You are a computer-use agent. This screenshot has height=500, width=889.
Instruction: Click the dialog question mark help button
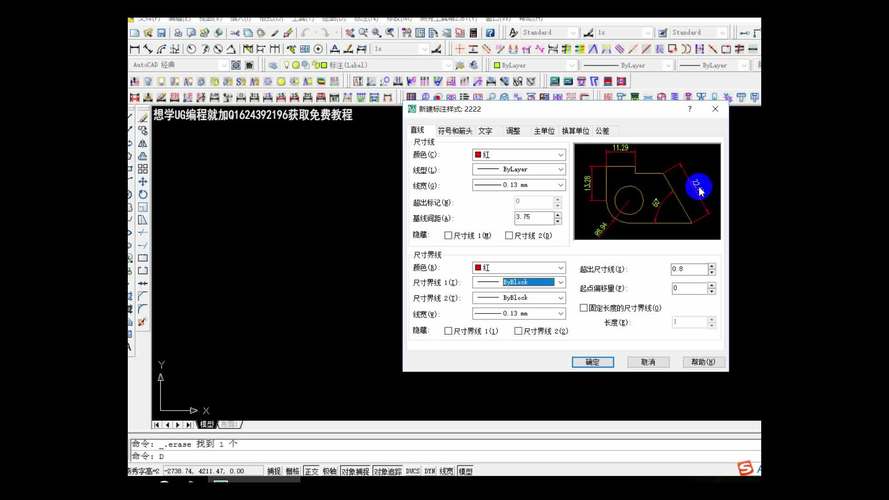(x=689, y=109)
